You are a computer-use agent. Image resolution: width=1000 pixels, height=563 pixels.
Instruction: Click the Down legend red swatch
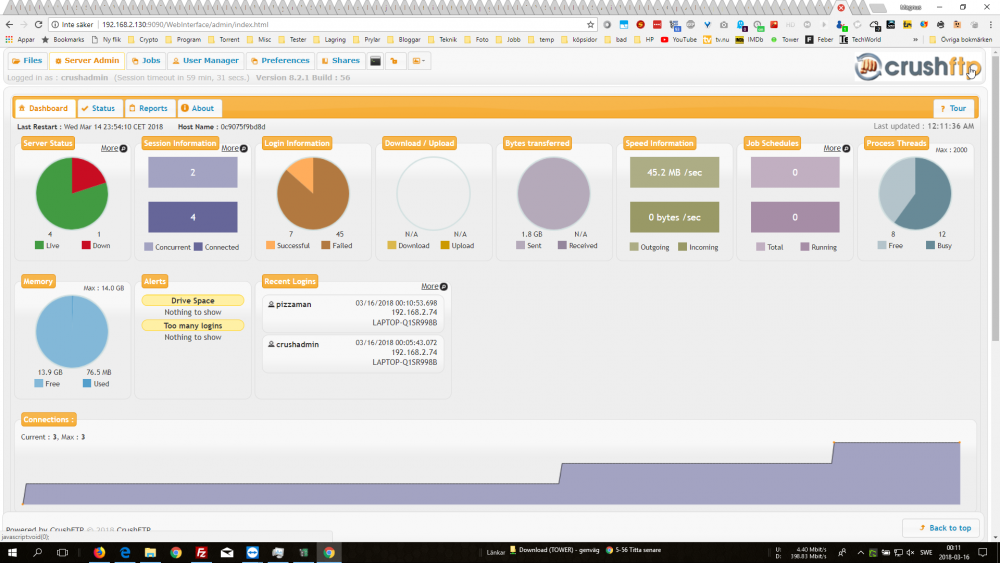coord(86,245)
